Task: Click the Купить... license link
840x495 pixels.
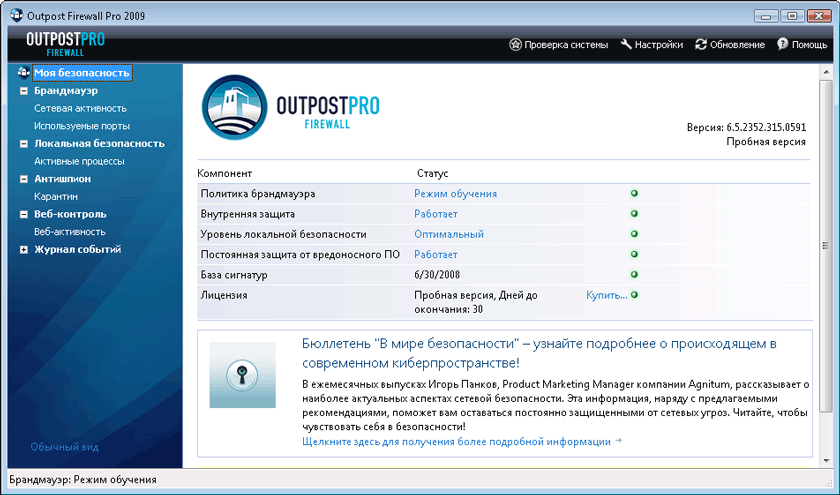Action: point(606,295)
